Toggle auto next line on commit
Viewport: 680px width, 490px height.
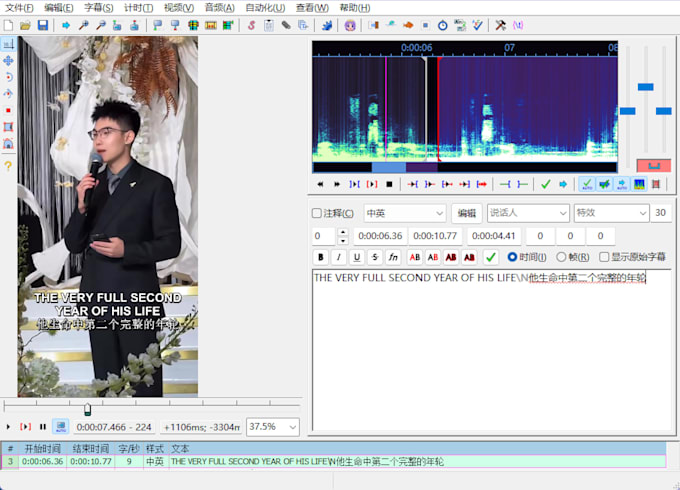coord(604,184)
